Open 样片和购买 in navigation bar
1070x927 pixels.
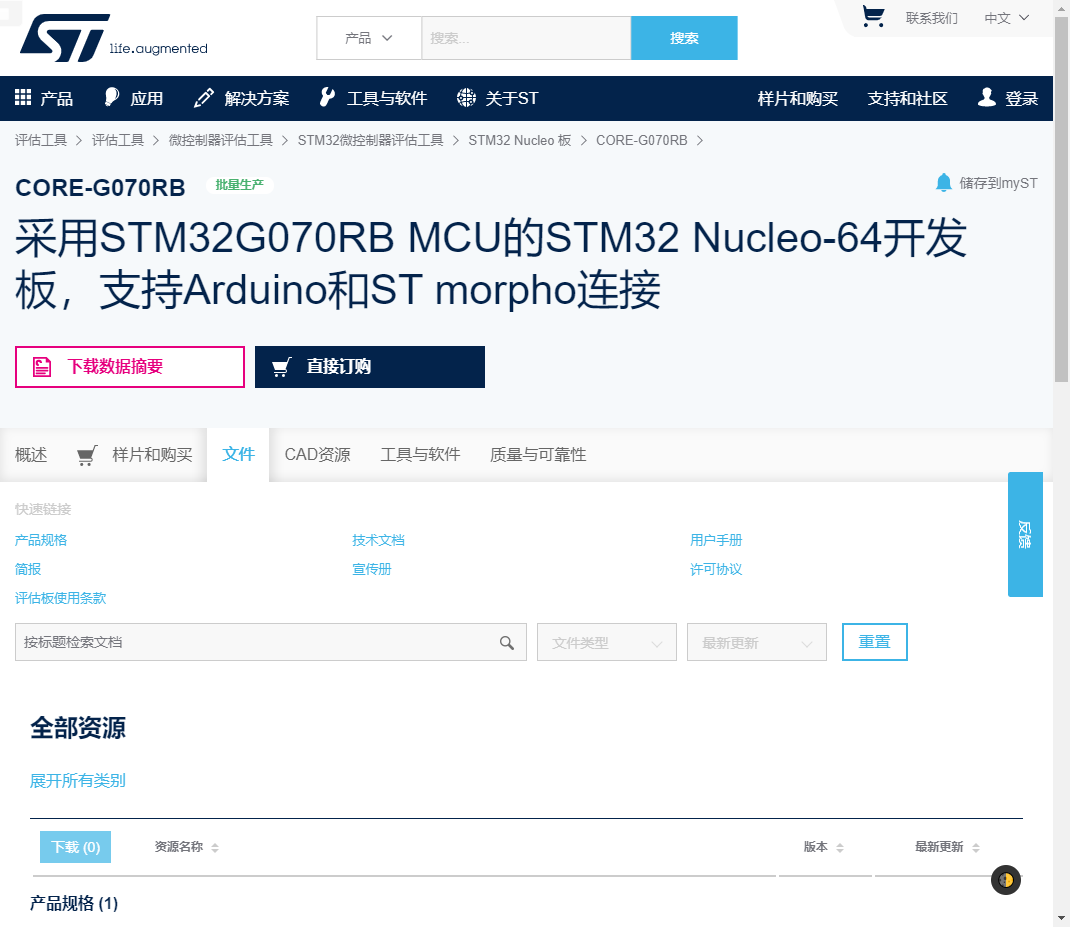click(798, 98)
